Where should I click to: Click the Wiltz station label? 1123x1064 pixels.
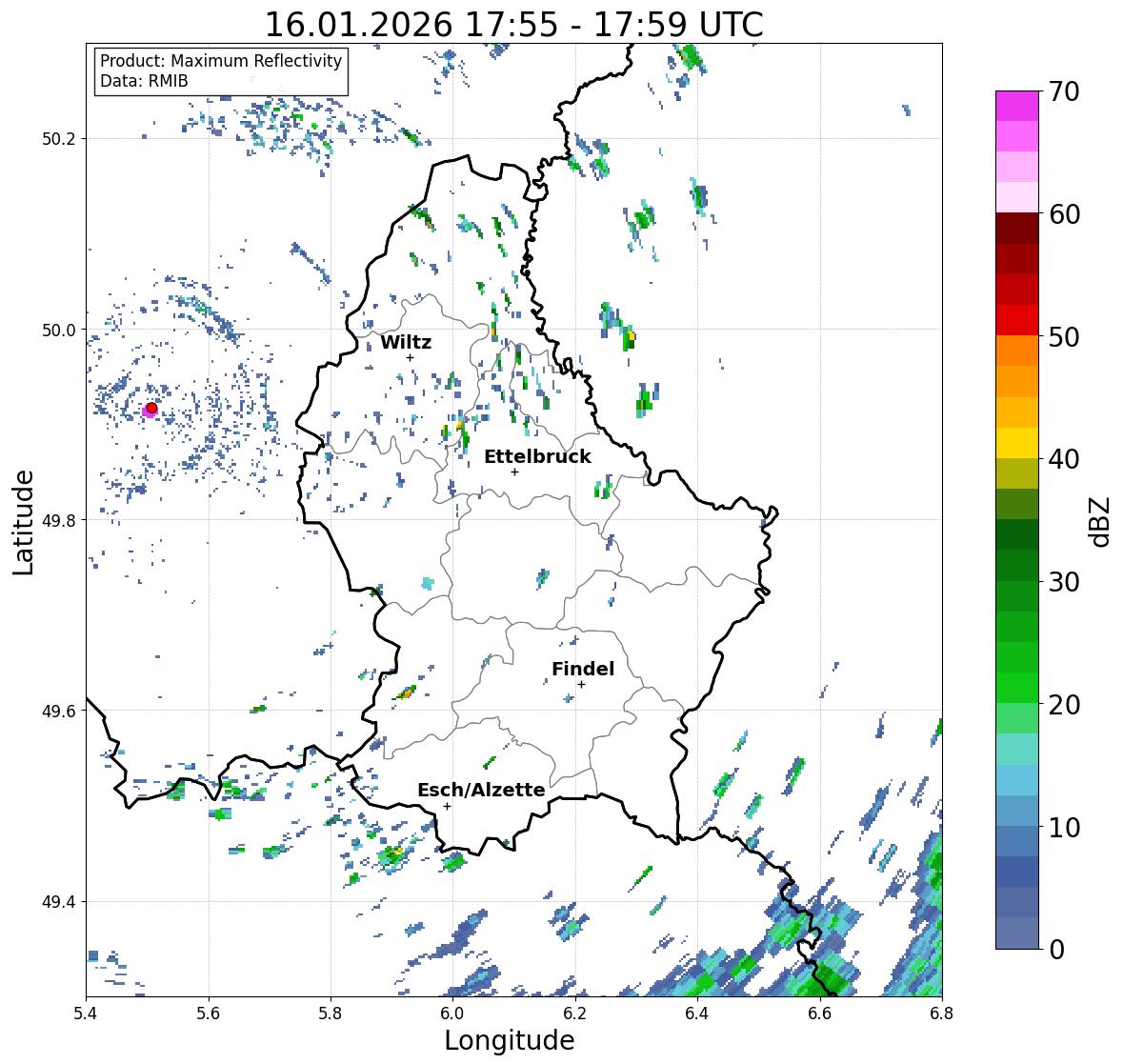406,342
